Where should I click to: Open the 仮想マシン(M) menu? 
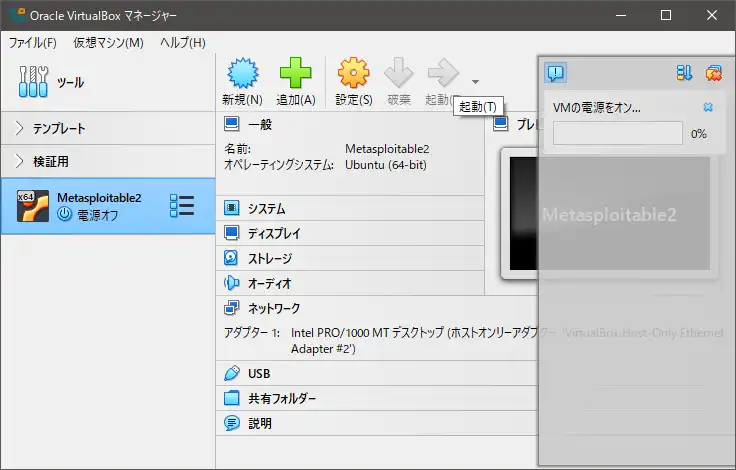(108, 43)
